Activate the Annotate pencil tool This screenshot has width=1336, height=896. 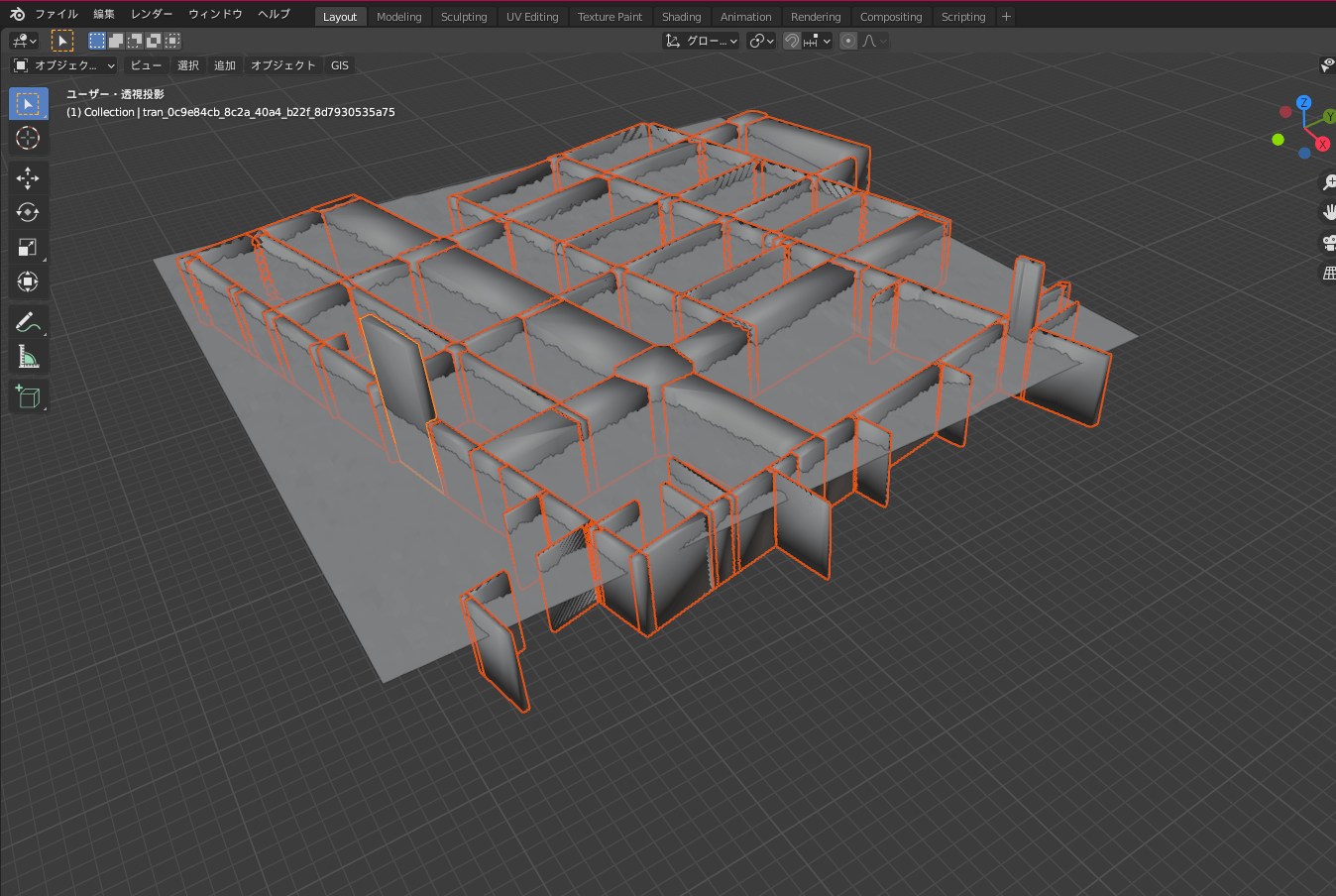(x=28, y=322)
